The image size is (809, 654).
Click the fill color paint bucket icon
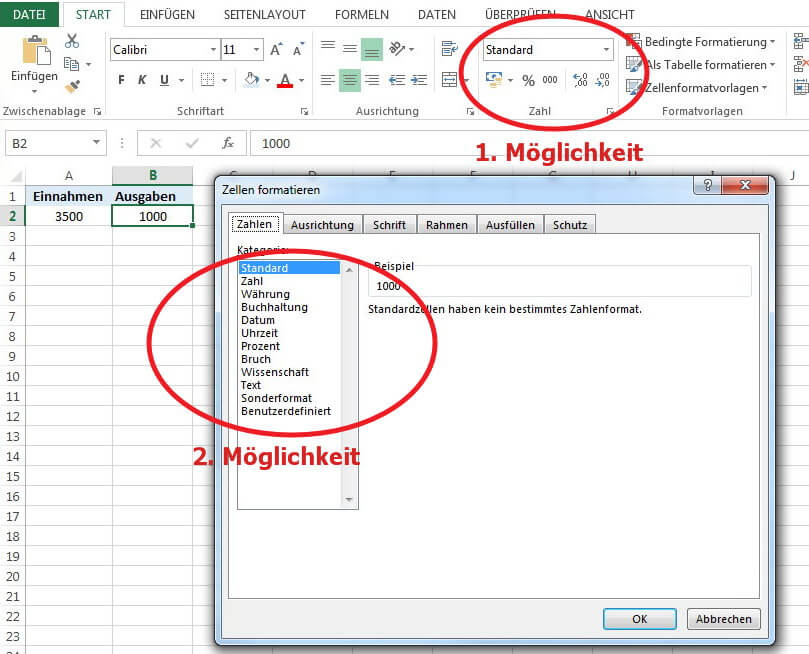(252, 78)
